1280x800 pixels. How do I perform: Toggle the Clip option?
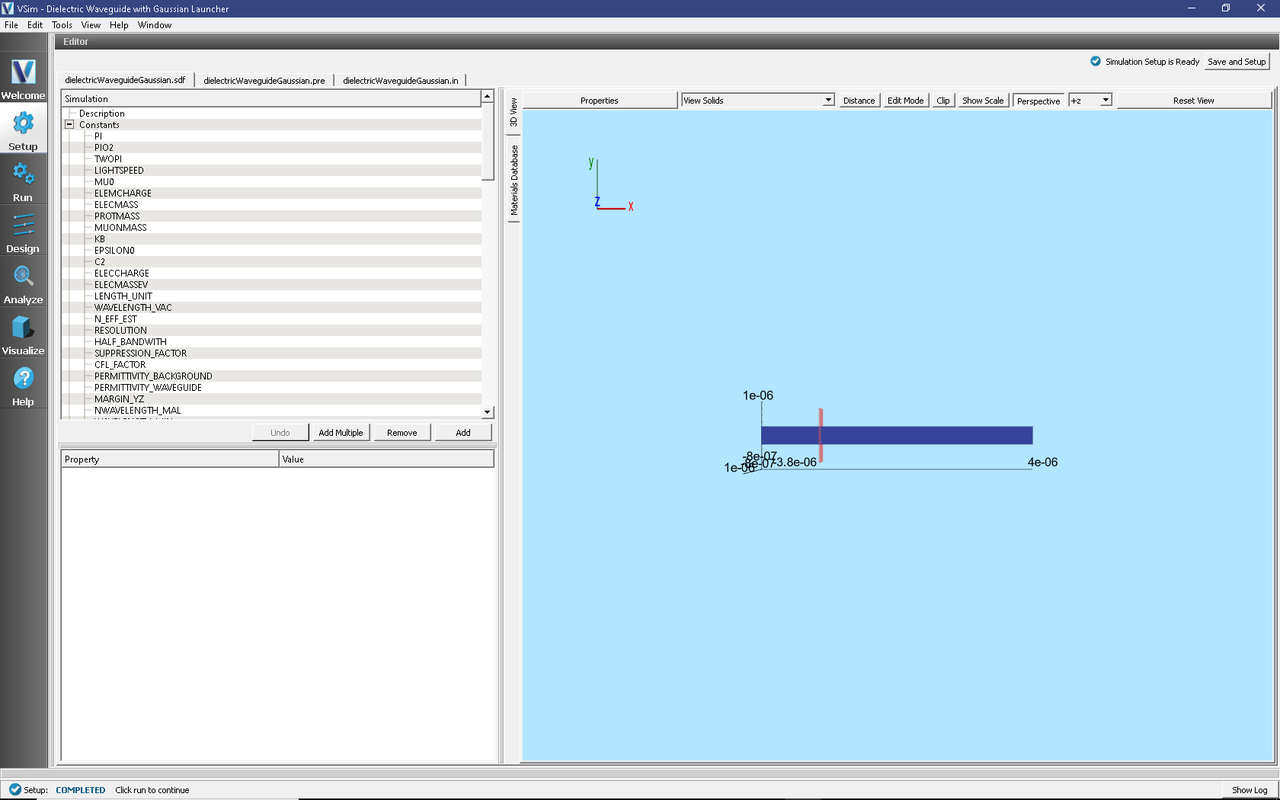tap(943, 101)
